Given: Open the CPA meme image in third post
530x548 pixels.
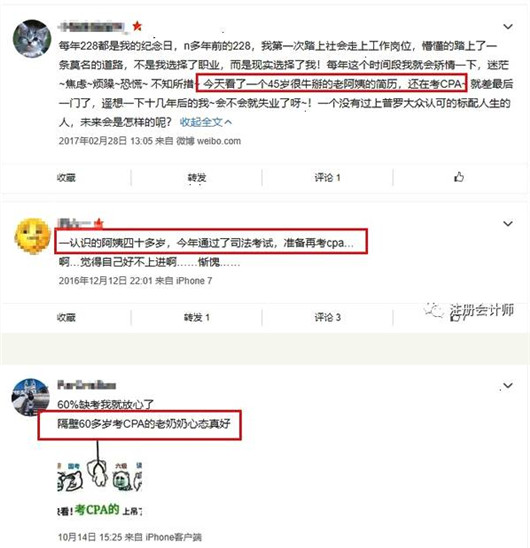Looking at the screenshot, I should [100, 490].
